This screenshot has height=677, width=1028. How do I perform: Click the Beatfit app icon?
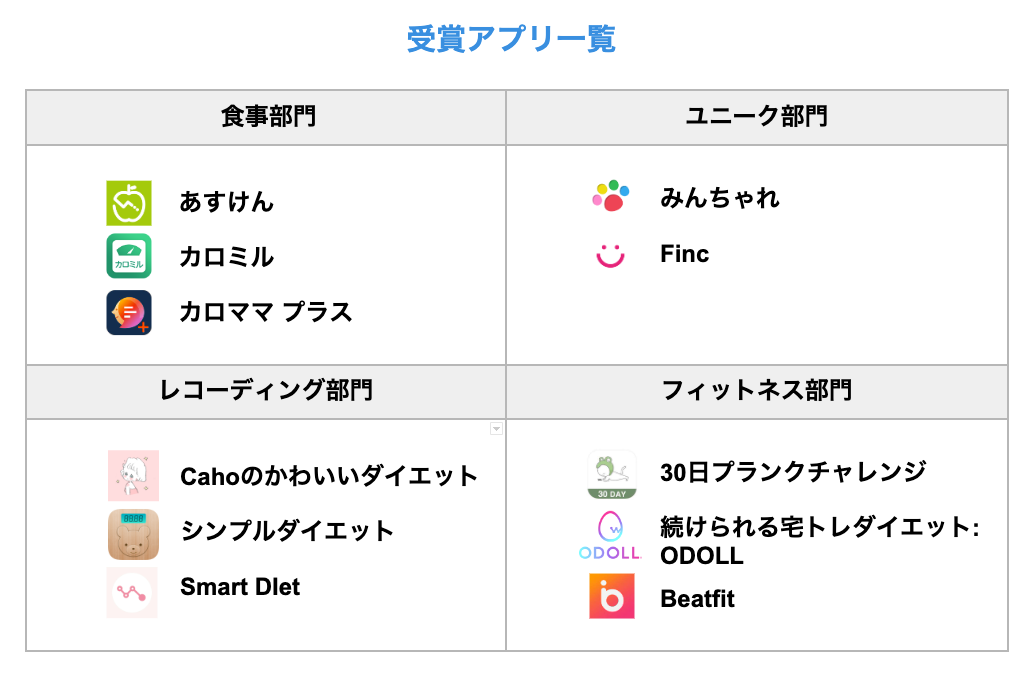pos(611,596)
